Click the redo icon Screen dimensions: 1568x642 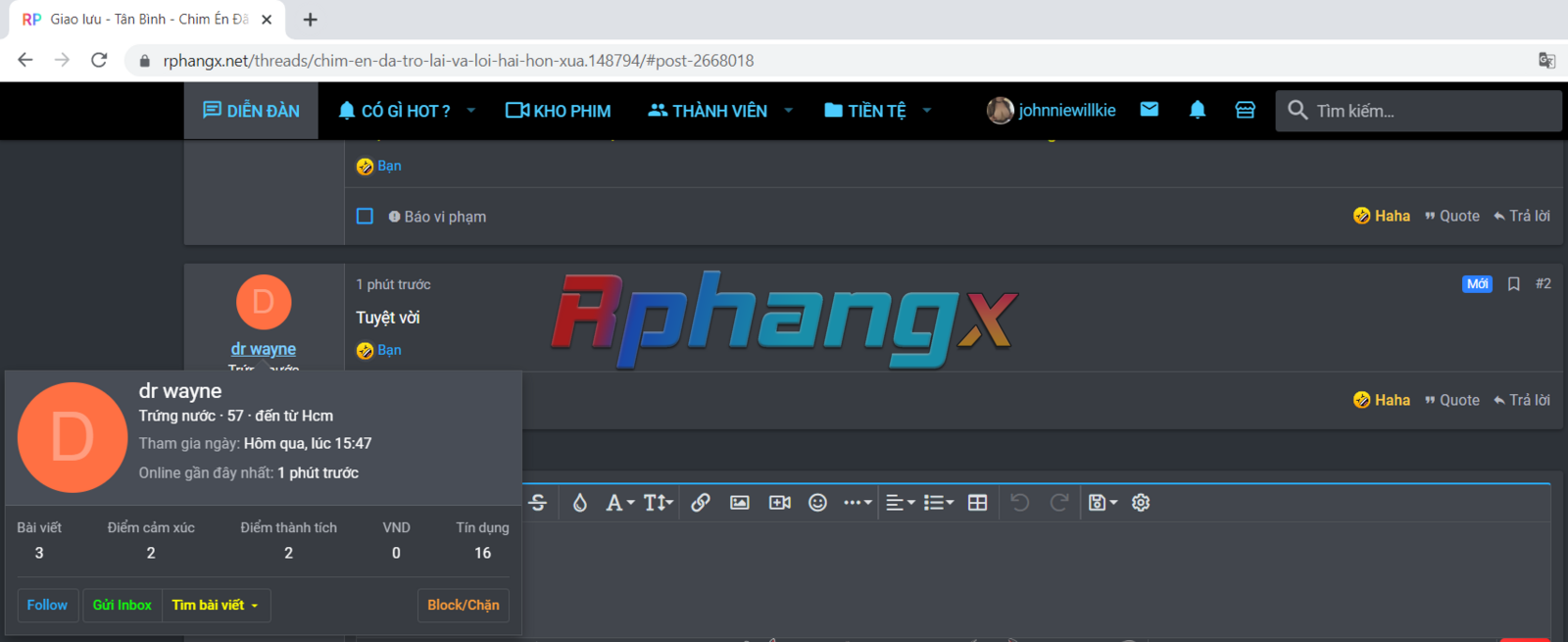pos(1059,503)
